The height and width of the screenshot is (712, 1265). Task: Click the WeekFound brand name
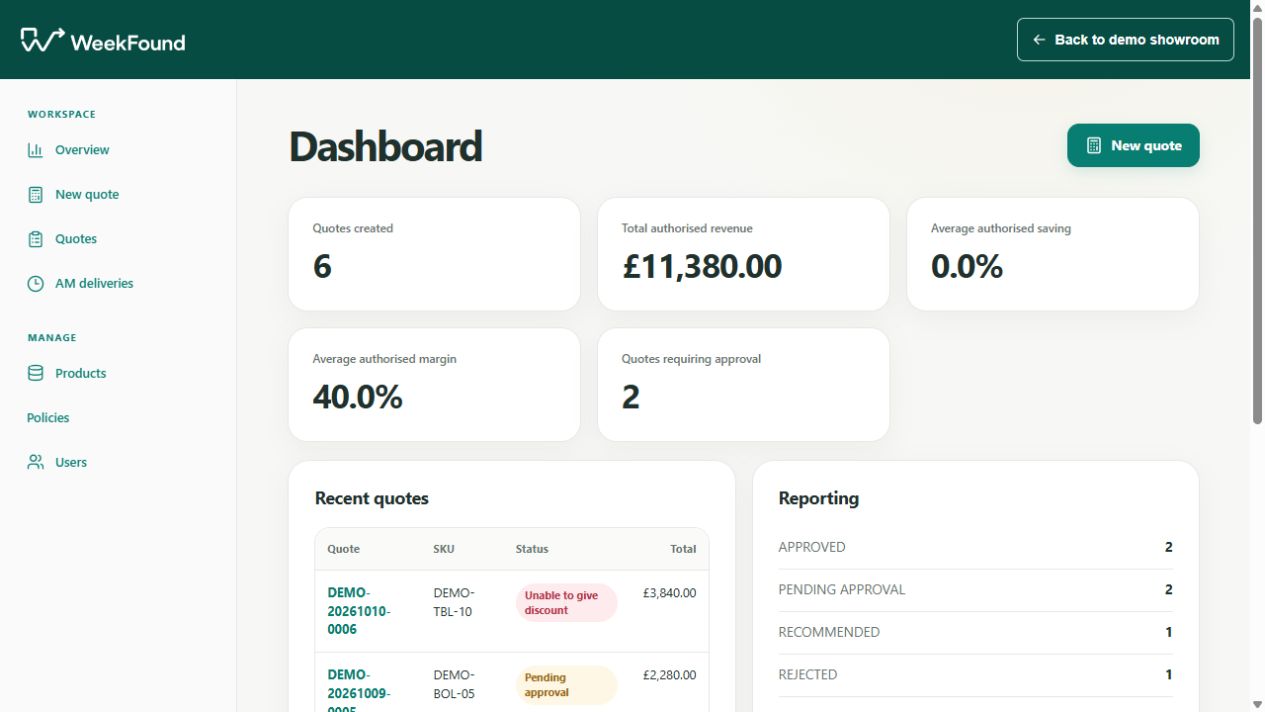pyautogui.click(x=128, y=42)
